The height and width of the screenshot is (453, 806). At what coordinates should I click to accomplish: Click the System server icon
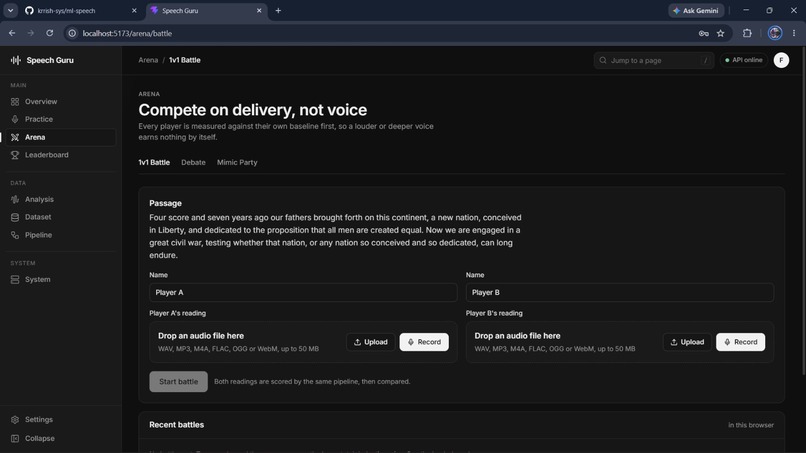point(15,280)
